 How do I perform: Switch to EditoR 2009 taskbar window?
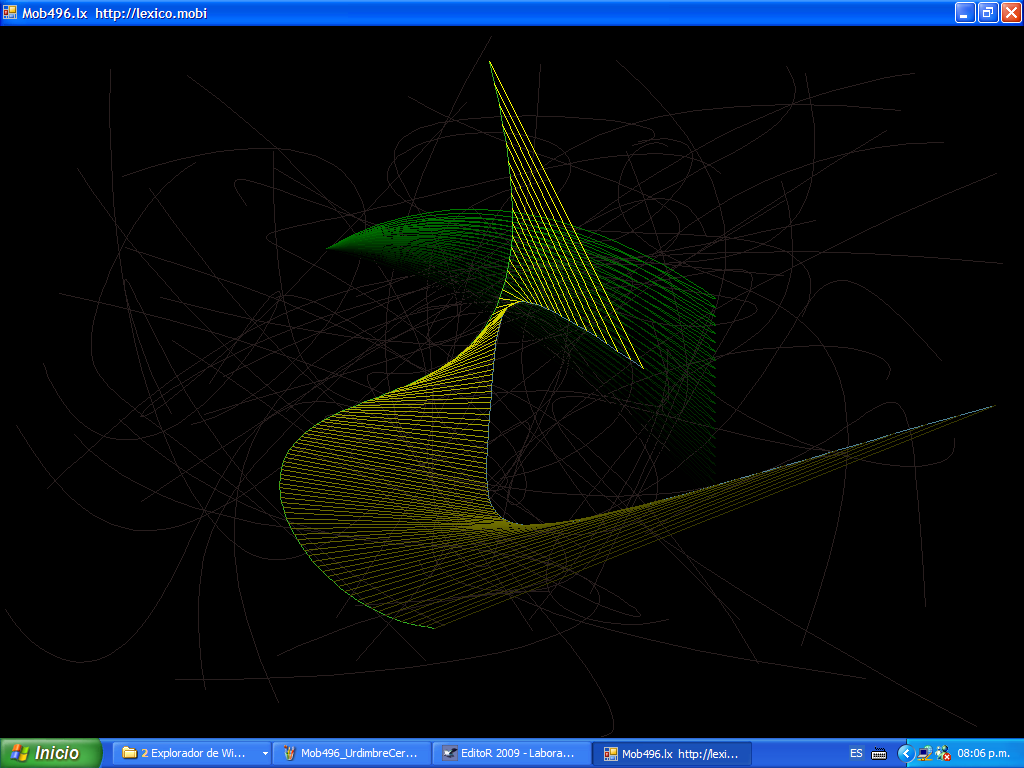(x=512, y=753)
